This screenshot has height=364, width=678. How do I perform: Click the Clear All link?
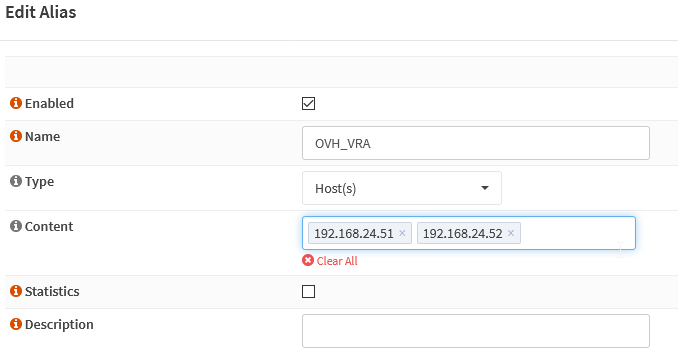point(337,261)
